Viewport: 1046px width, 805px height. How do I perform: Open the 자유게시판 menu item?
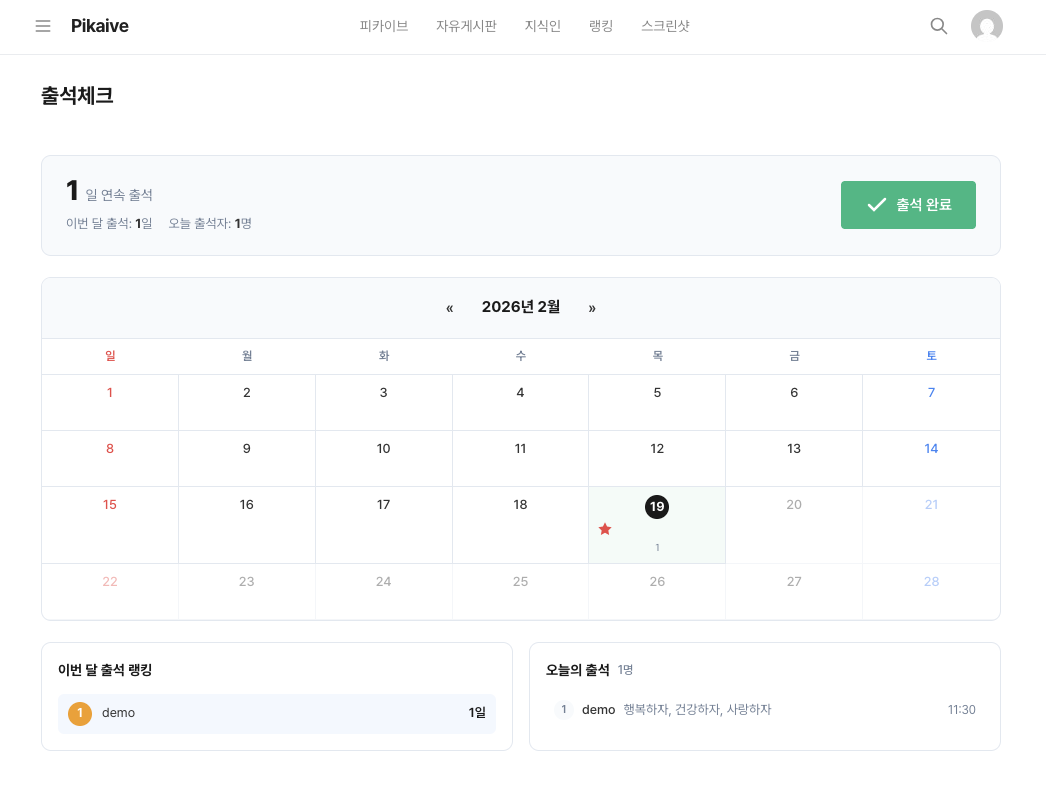(466, 26)
